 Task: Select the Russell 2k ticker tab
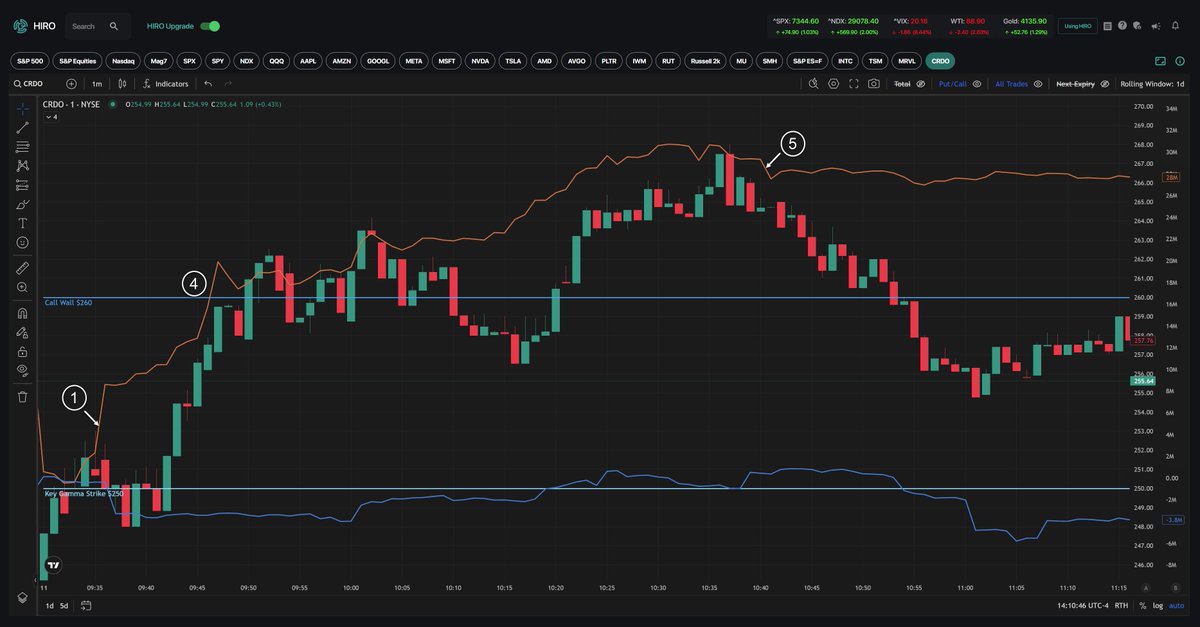pos(705,61)
